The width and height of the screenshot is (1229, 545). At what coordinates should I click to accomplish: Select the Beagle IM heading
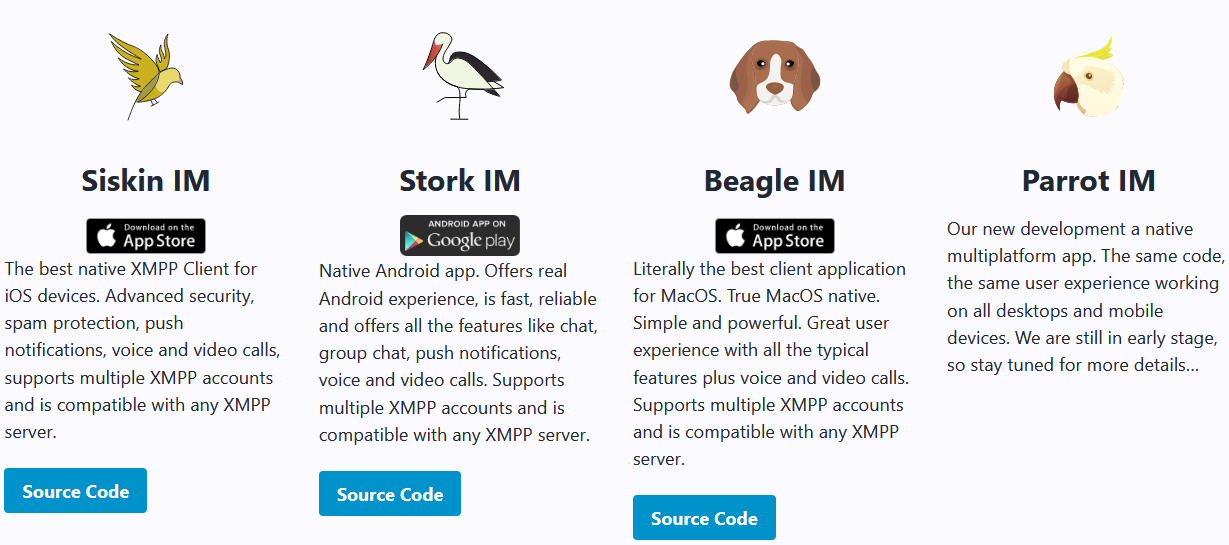775,181
